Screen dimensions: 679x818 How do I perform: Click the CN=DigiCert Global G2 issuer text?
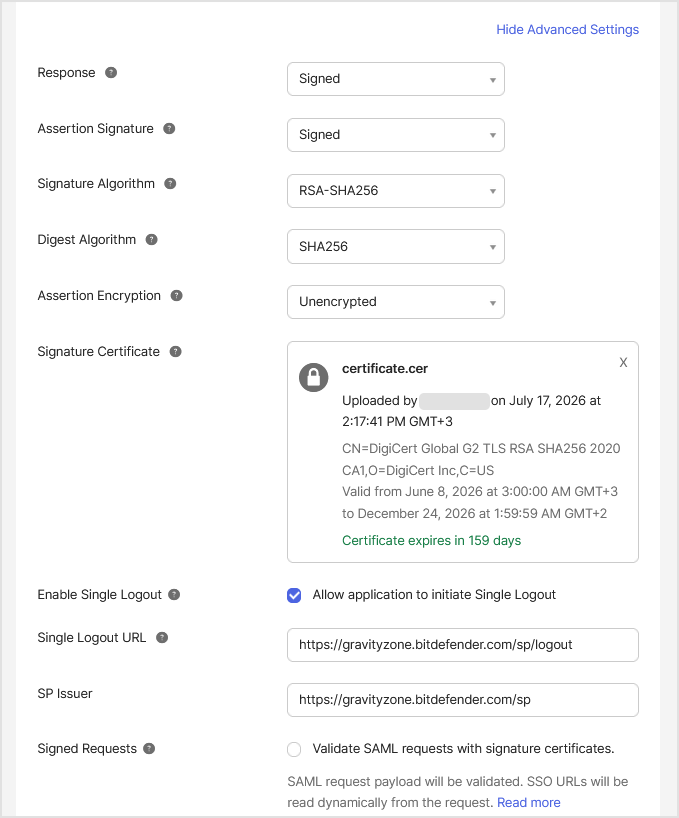click(481, 459)
